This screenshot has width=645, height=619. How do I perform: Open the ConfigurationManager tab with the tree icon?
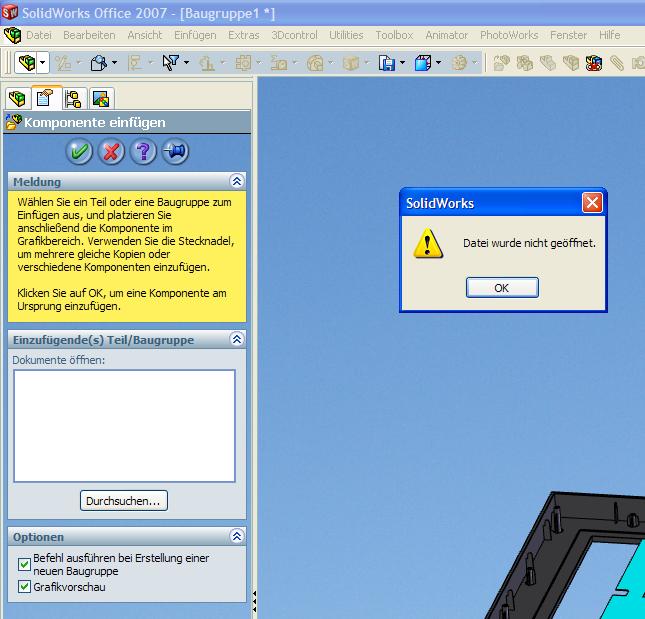pyautogui.click(x=74, y=99)
